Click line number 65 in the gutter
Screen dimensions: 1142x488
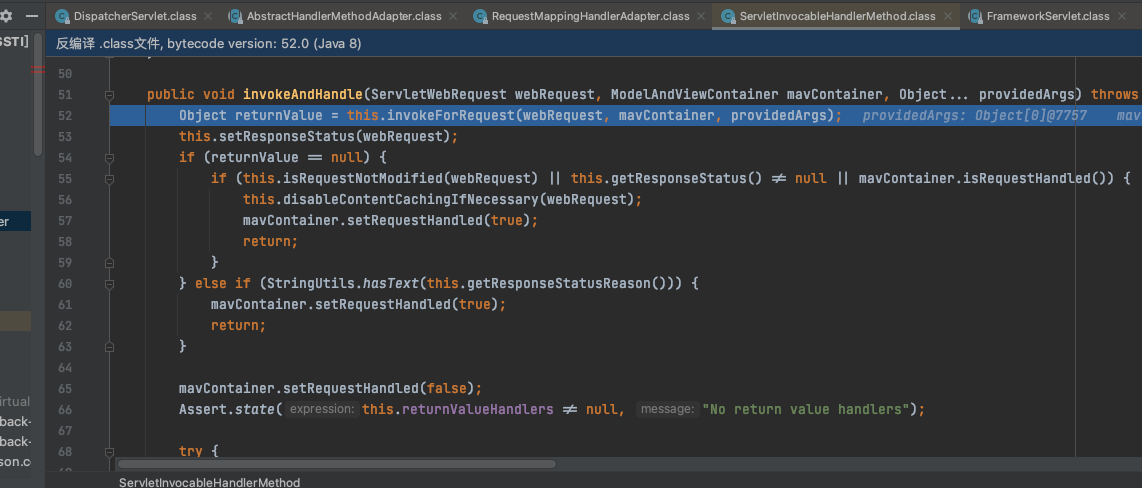click(65, 388)
